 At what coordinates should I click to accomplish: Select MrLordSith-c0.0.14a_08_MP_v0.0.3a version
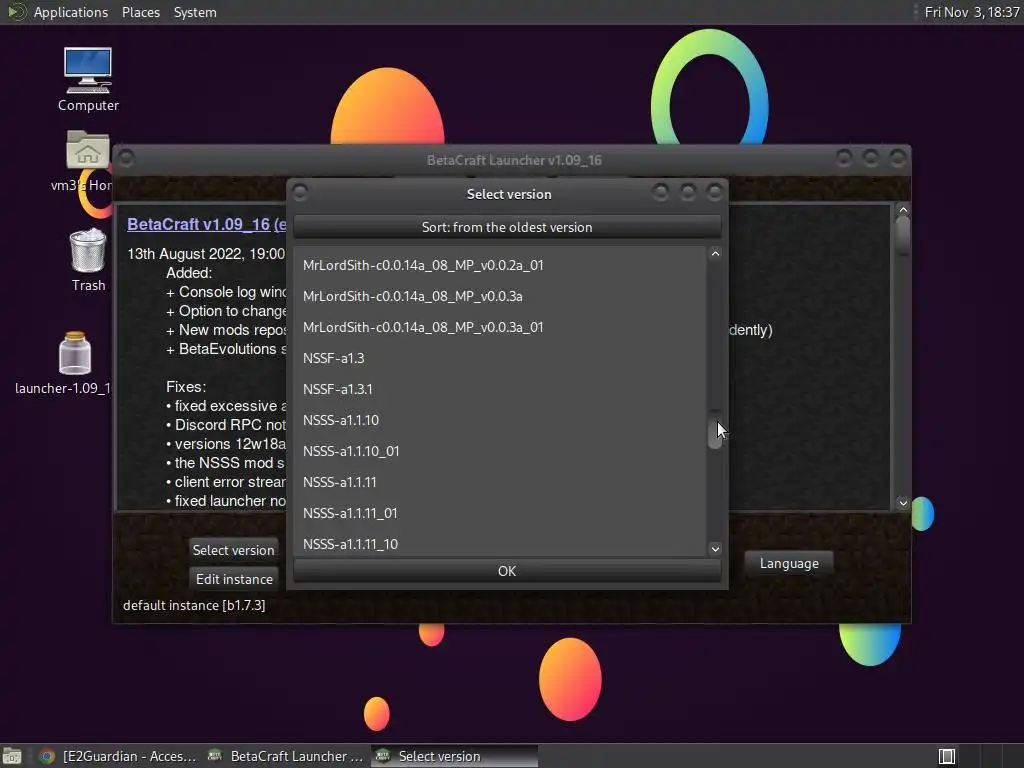[x=500, y=296]
